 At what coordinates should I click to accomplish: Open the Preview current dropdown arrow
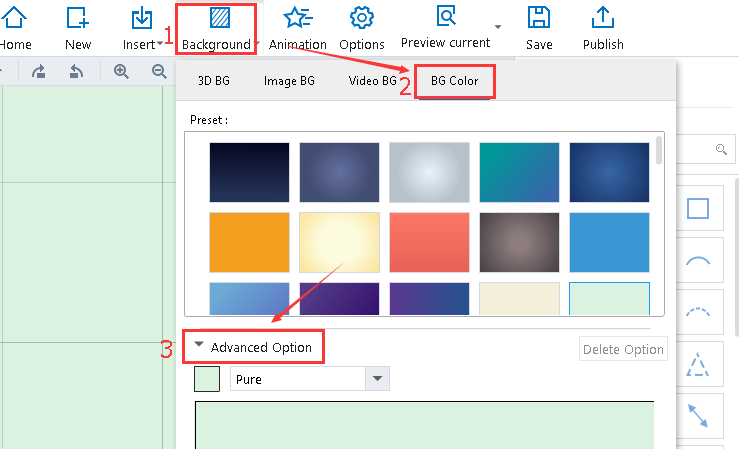(x=498, y=26)
